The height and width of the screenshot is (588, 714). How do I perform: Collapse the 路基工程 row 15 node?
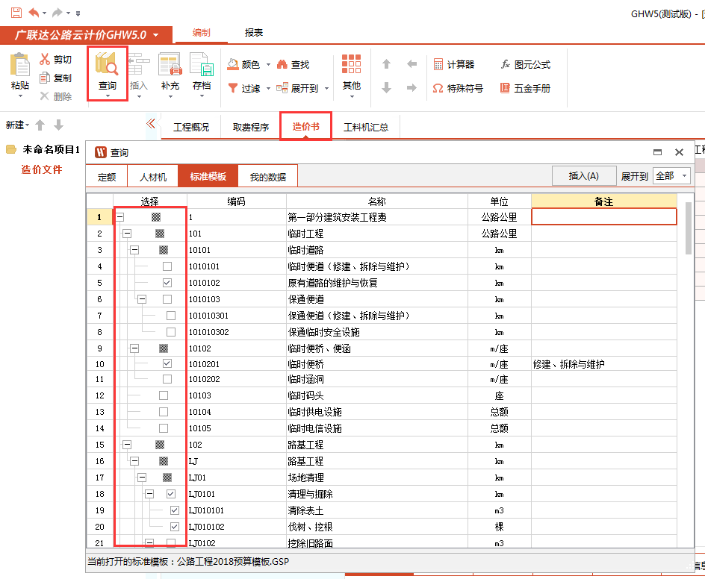coord(127,444)
